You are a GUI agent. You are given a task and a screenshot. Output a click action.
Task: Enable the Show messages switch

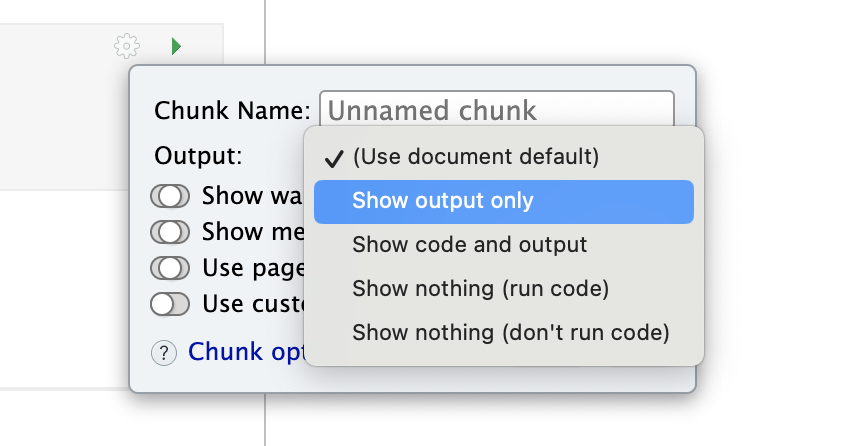point(169,232)
